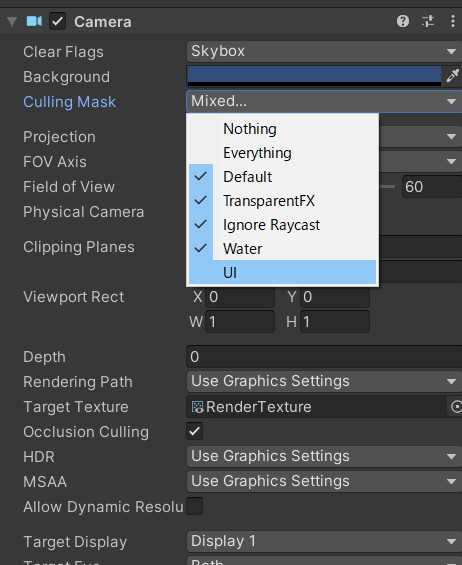Image resolution: width=462 pixels, height=565 pixels.
Task: Open the FOV Axis dropdown arrow
Action: pyautogui.click(x=451, y=161)
